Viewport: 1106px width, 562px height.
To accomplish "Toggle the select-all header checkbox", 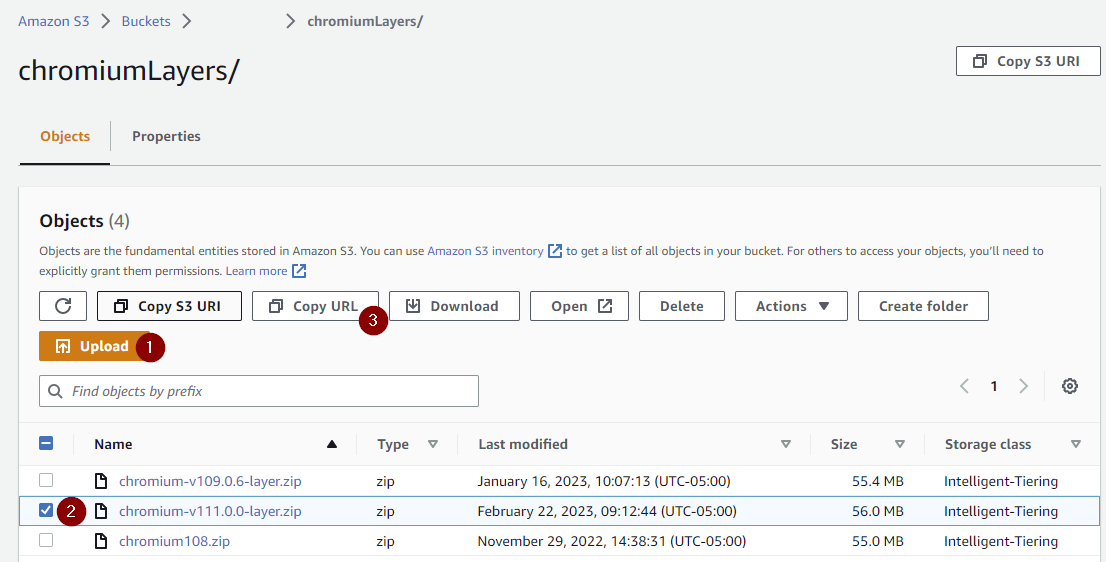I will (x=46, y=444).
